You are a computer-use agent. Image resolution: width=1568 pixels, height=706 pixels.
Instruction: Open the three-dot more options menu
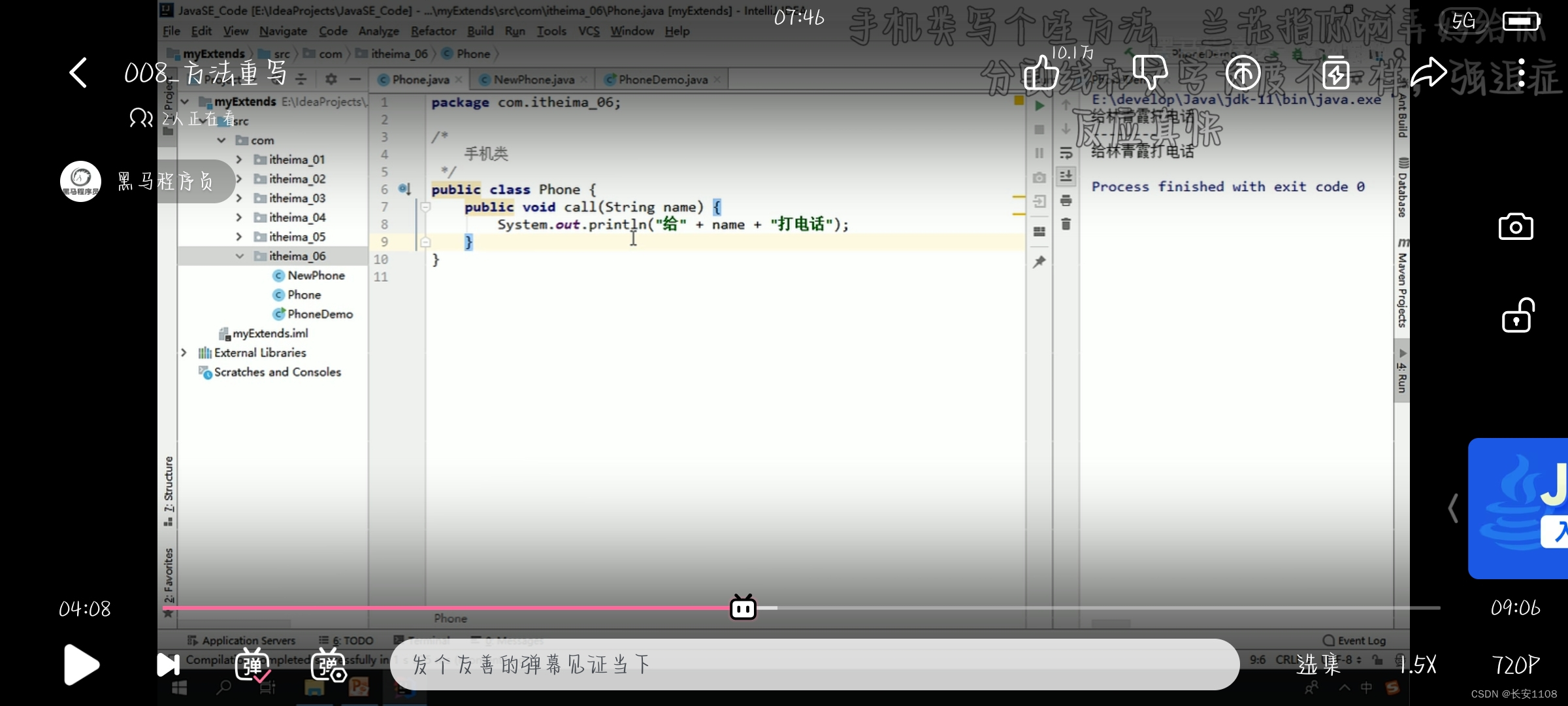tap(1522, 73)
